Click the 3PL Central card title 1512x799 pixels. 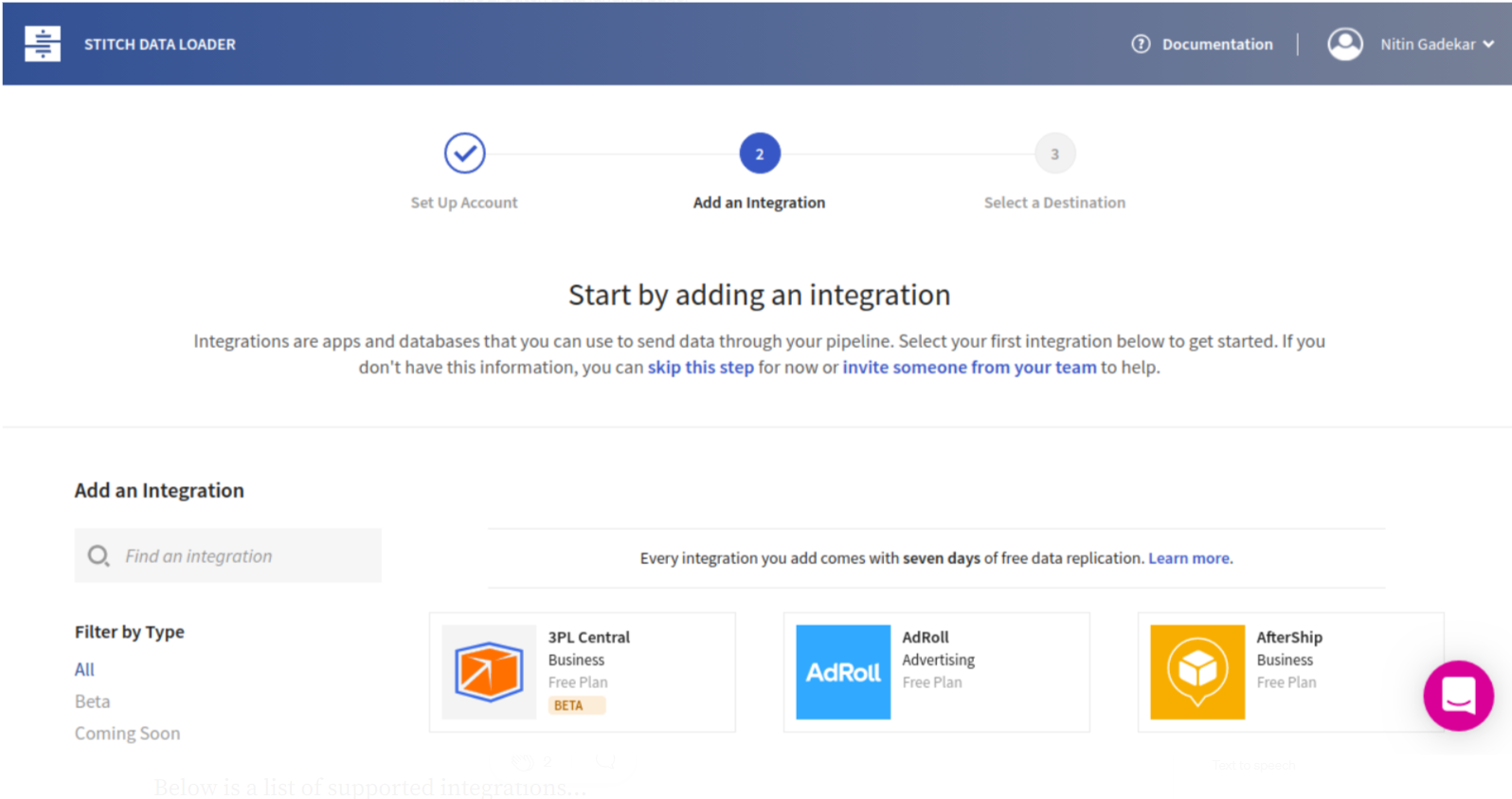click(x=588, y=637)
